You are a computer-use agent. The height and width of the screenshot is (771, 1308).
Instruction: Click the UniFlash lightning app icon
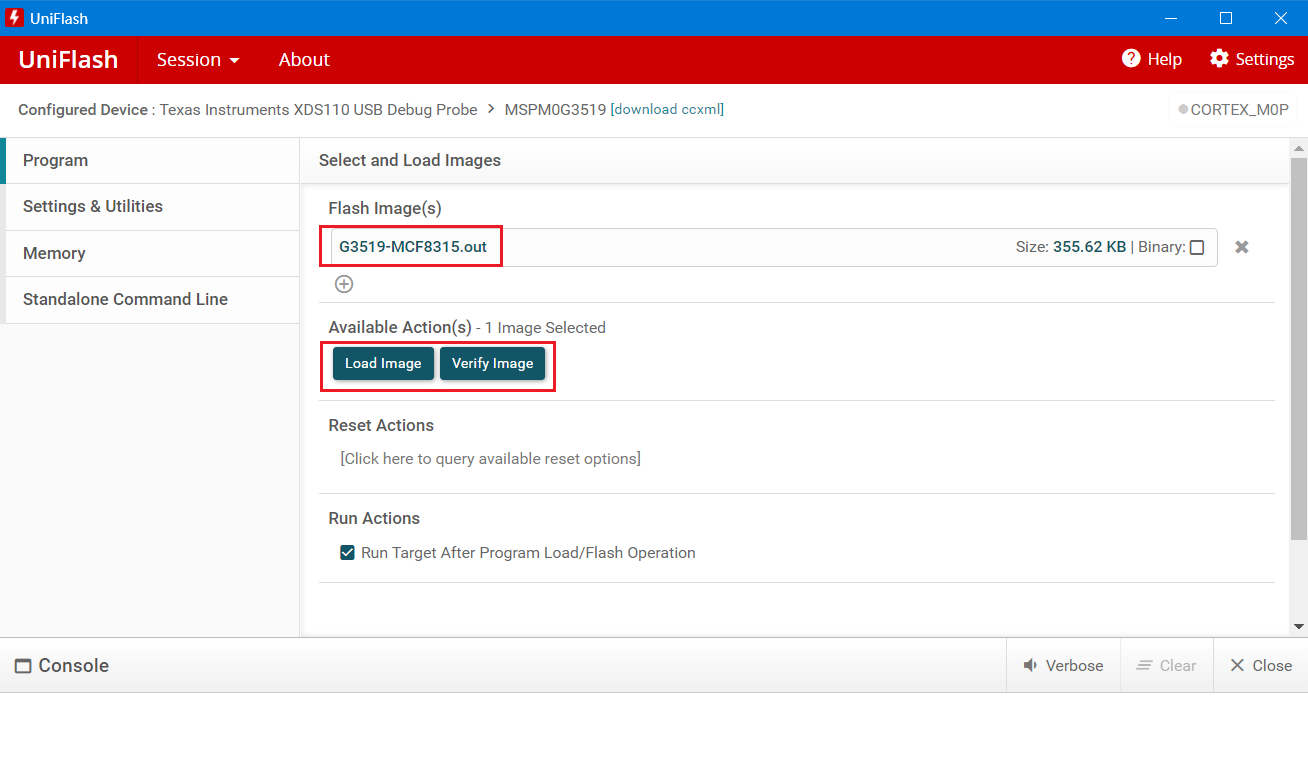[x=14, y=18]
